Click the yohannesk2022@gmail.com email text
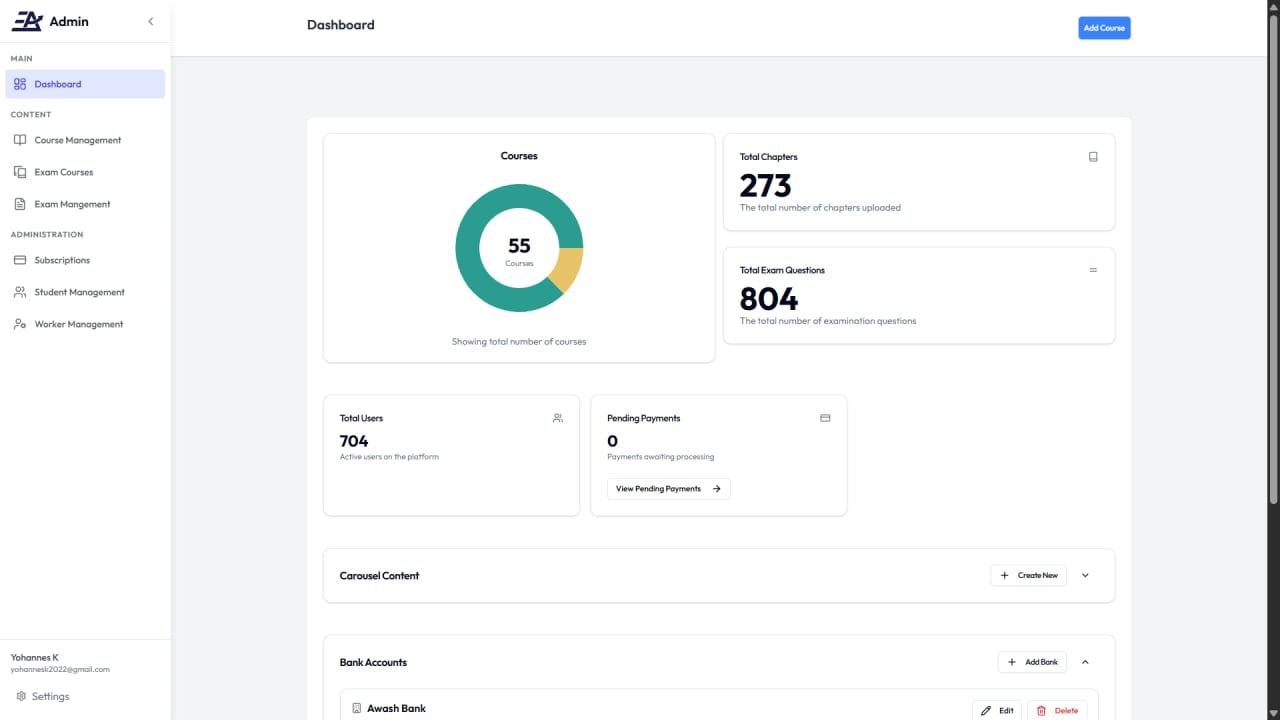Viewport: 1280px width, 720px height. pyautogui.click(x=60, y=669)
